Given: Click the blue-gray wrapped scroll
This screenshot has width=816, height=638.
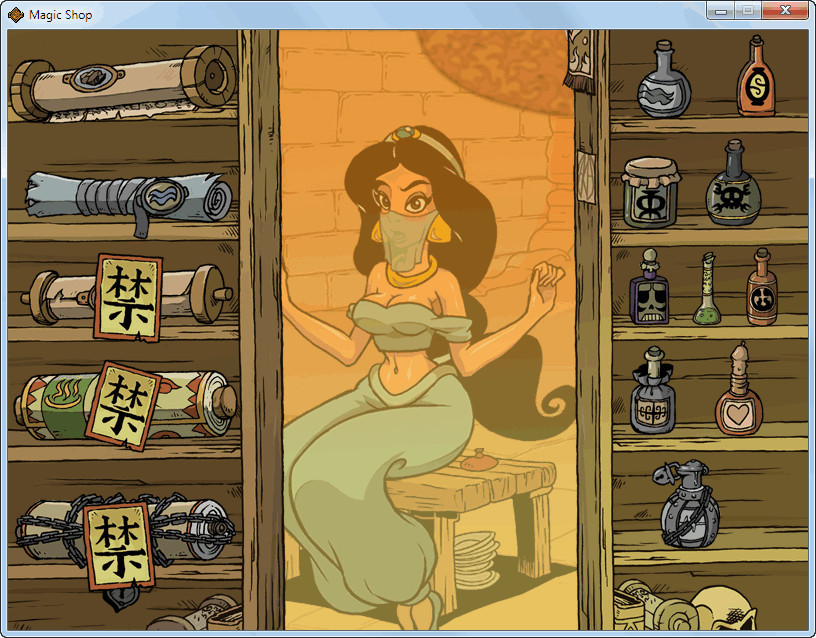Looking at the screenshot, I should tap(130, 199).
